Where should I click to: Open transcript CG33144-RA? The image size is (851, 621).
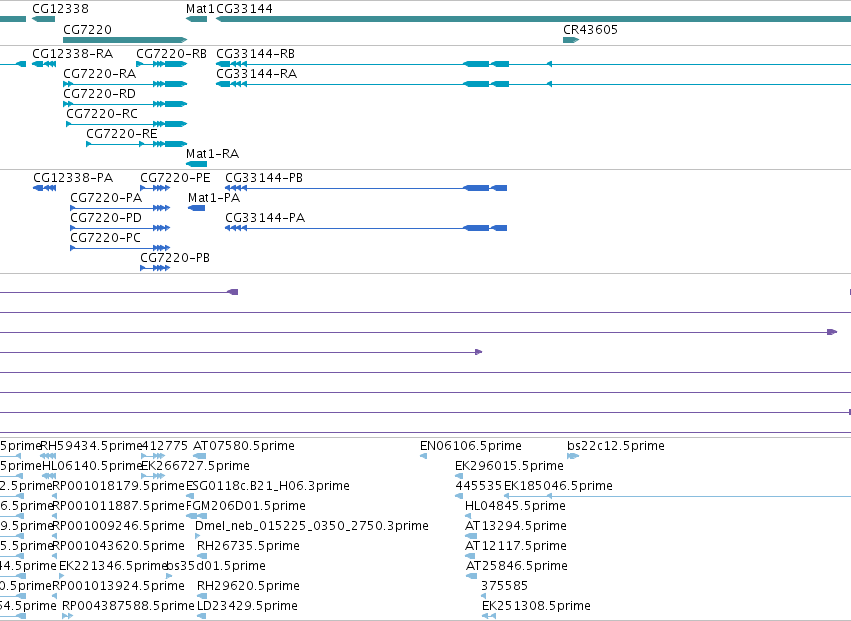534,84
